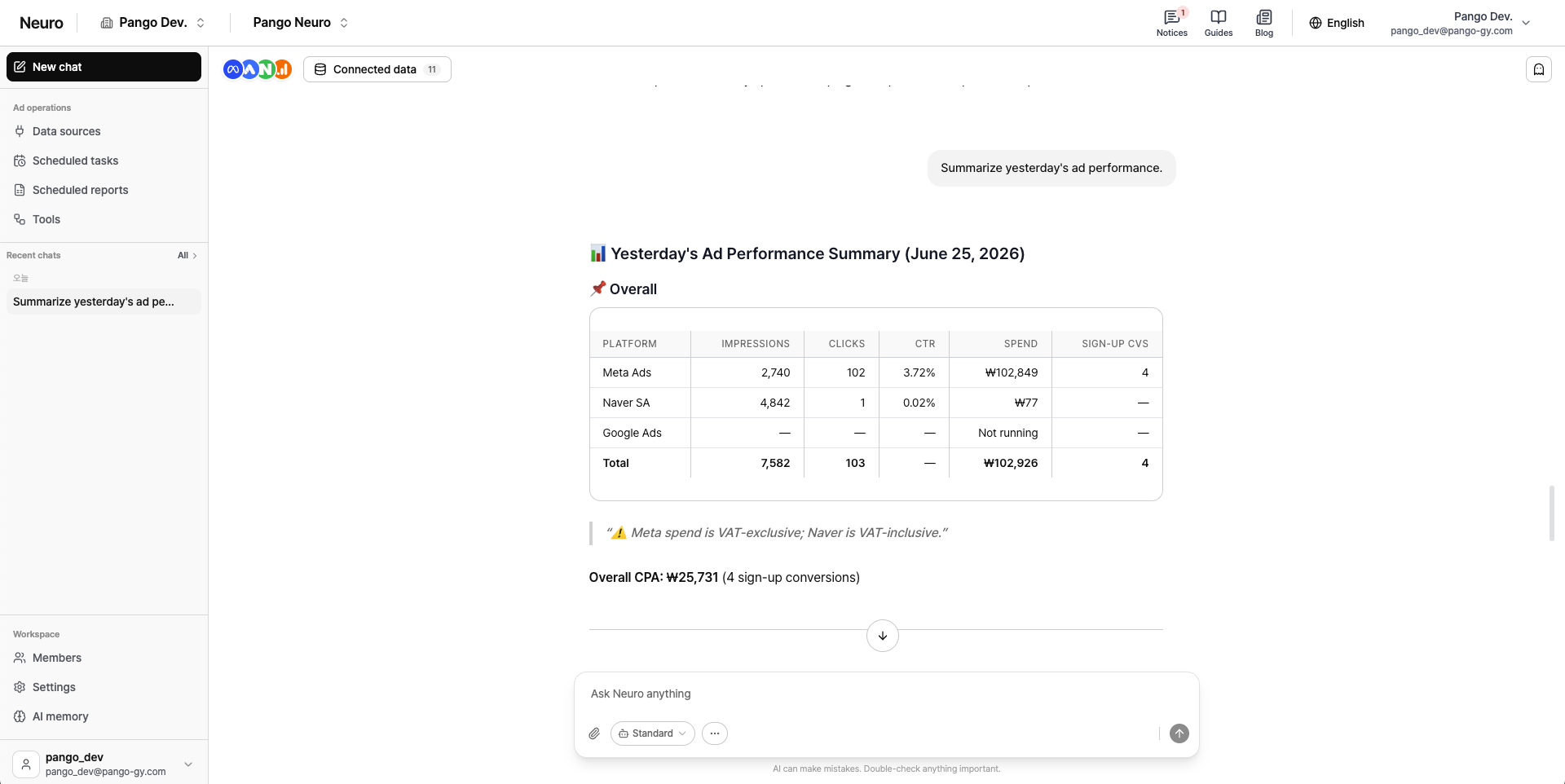The width and height of the screenshot is (1565, 784).
Task: Click the send arrow button
Action: pyautogui.click(x=1179, y=733)
